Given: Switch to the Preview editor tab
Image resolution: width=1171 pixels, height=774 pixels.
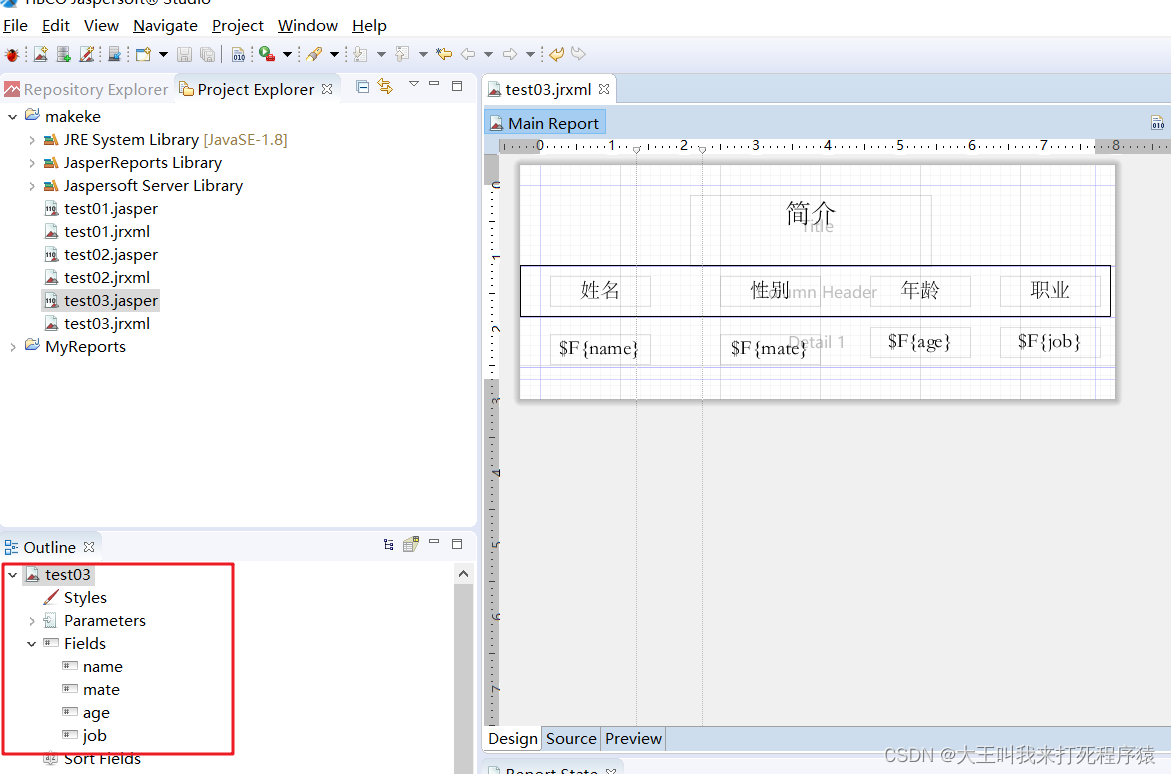Looking at the screenshot, I should pos(633,739).
